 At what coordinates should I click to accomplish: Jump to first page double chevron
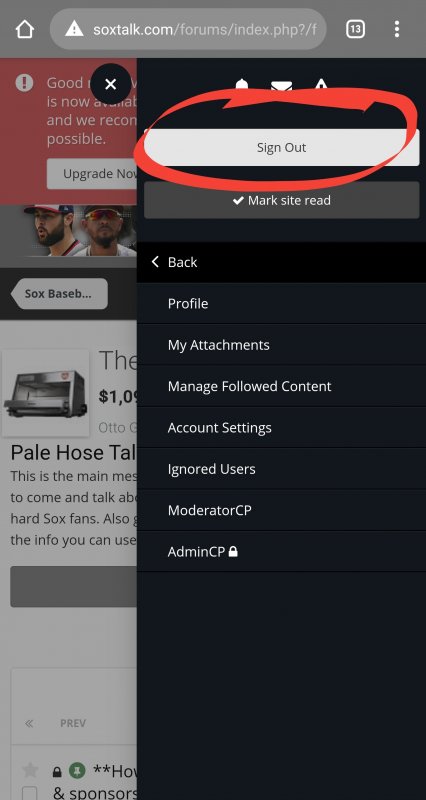pos(29,723)
